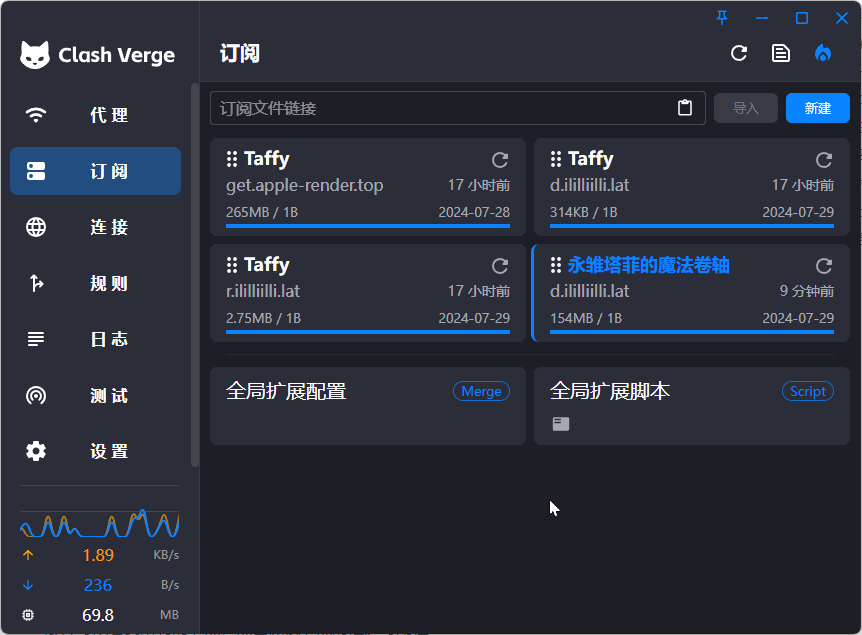Viewport: 862px width, 635px height.
Task: Click the file icon in 全局扩展脚本 card
Action: click(562, 424)
